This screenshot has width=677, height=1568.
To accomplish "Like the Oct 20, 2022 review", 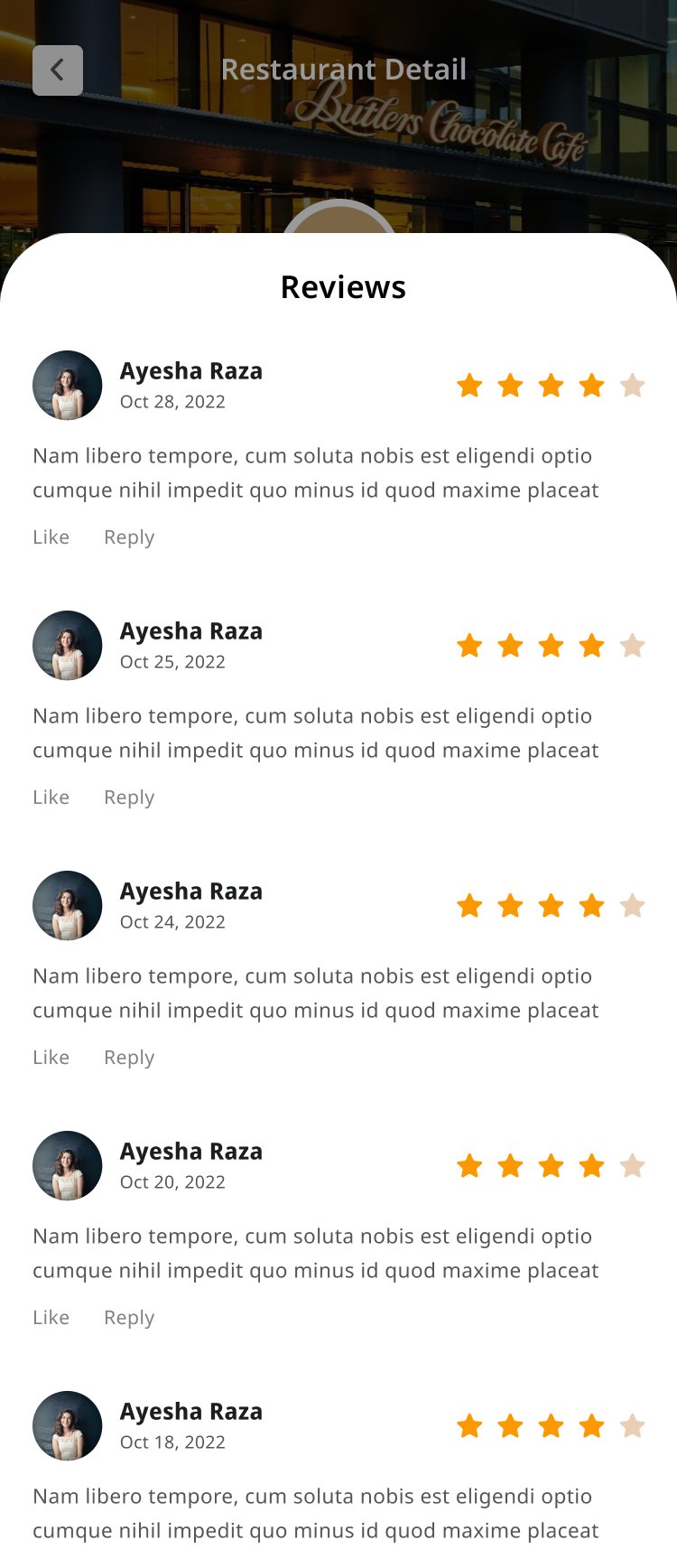I will [51, 1318].
